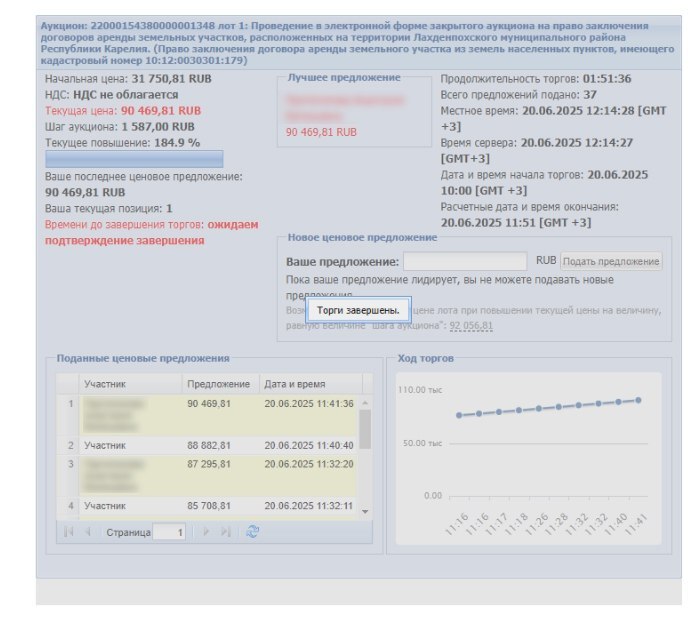Go to last page of bids
The image size is (698, 625).
pyautogui.click(x=226, y=532)
